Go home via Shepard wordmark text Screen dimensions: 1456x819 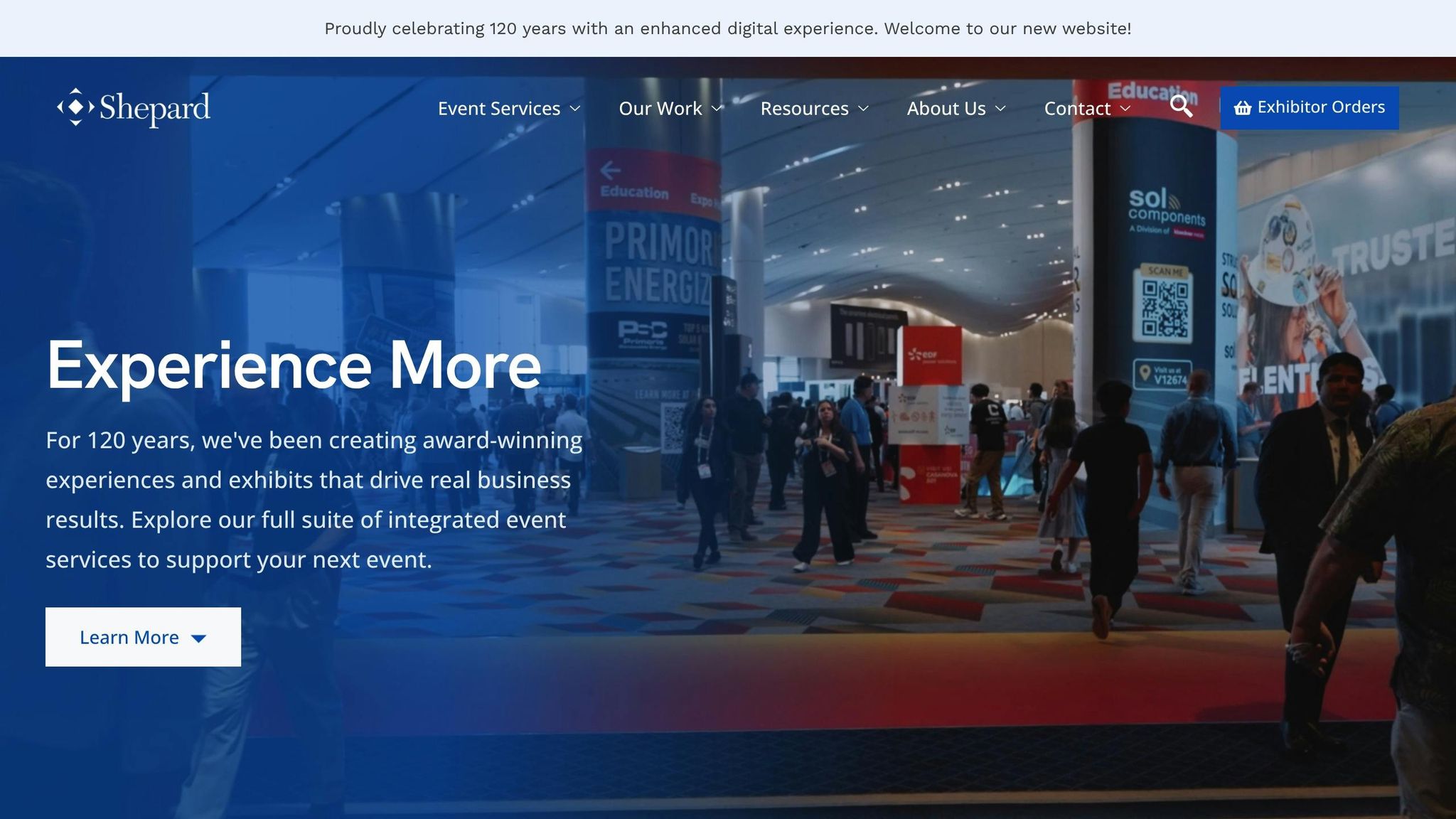(154, 108)
